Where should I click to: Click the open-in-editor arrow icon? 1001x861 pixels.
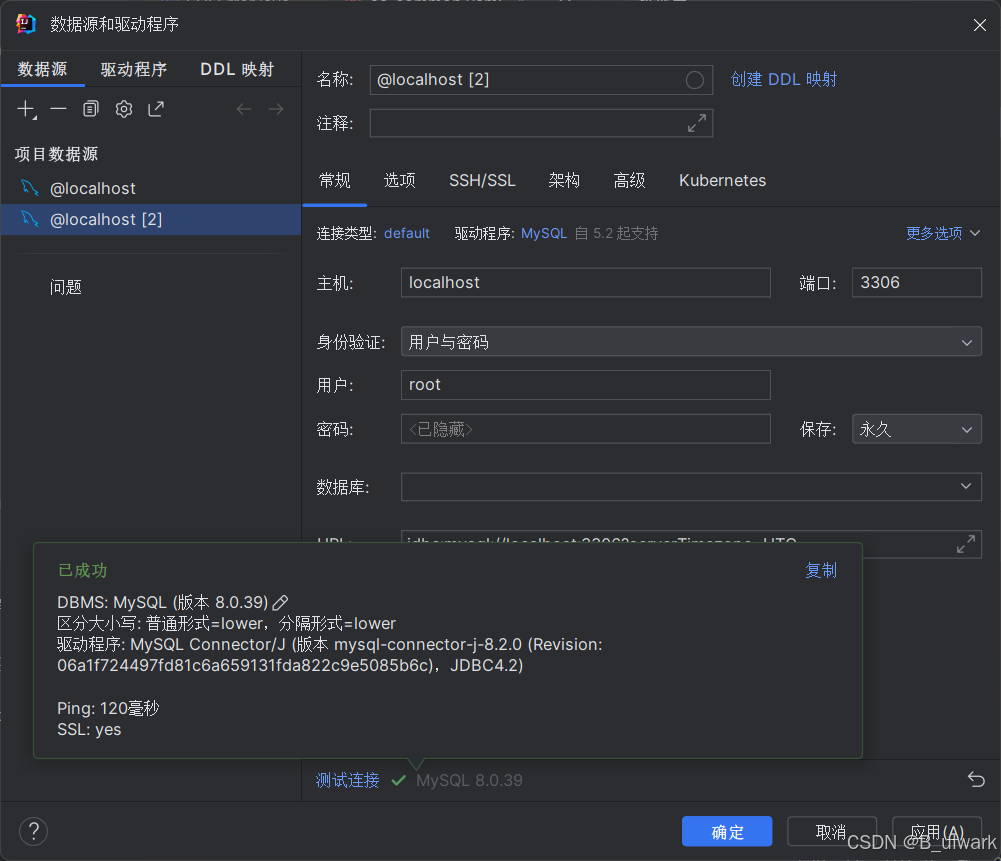[156, 109]
